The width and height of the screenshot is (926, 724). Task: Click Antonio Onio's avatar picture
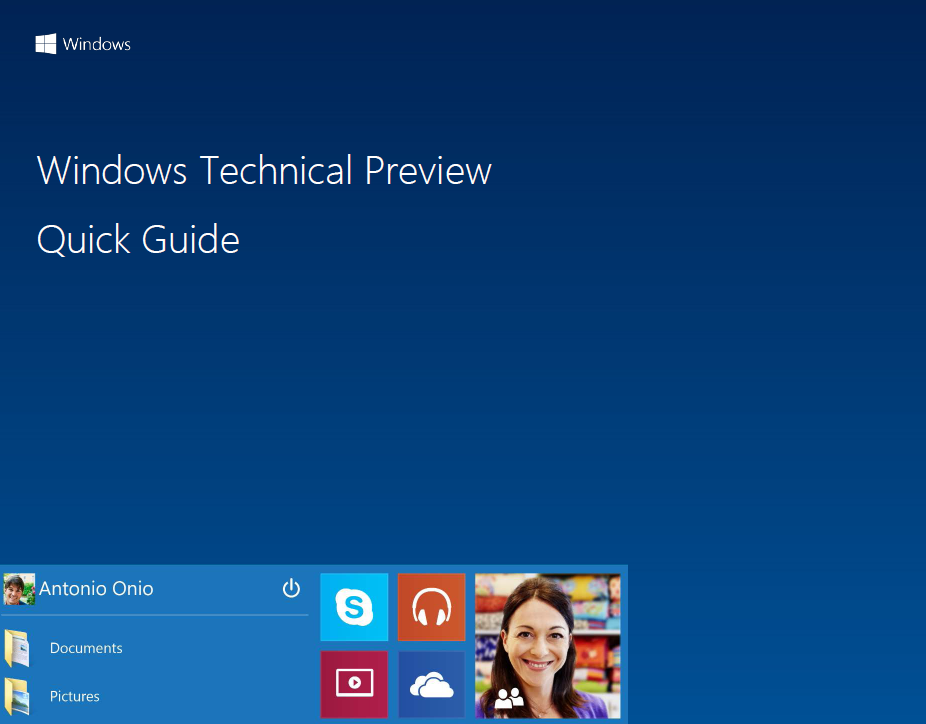[x=19, y=589]
